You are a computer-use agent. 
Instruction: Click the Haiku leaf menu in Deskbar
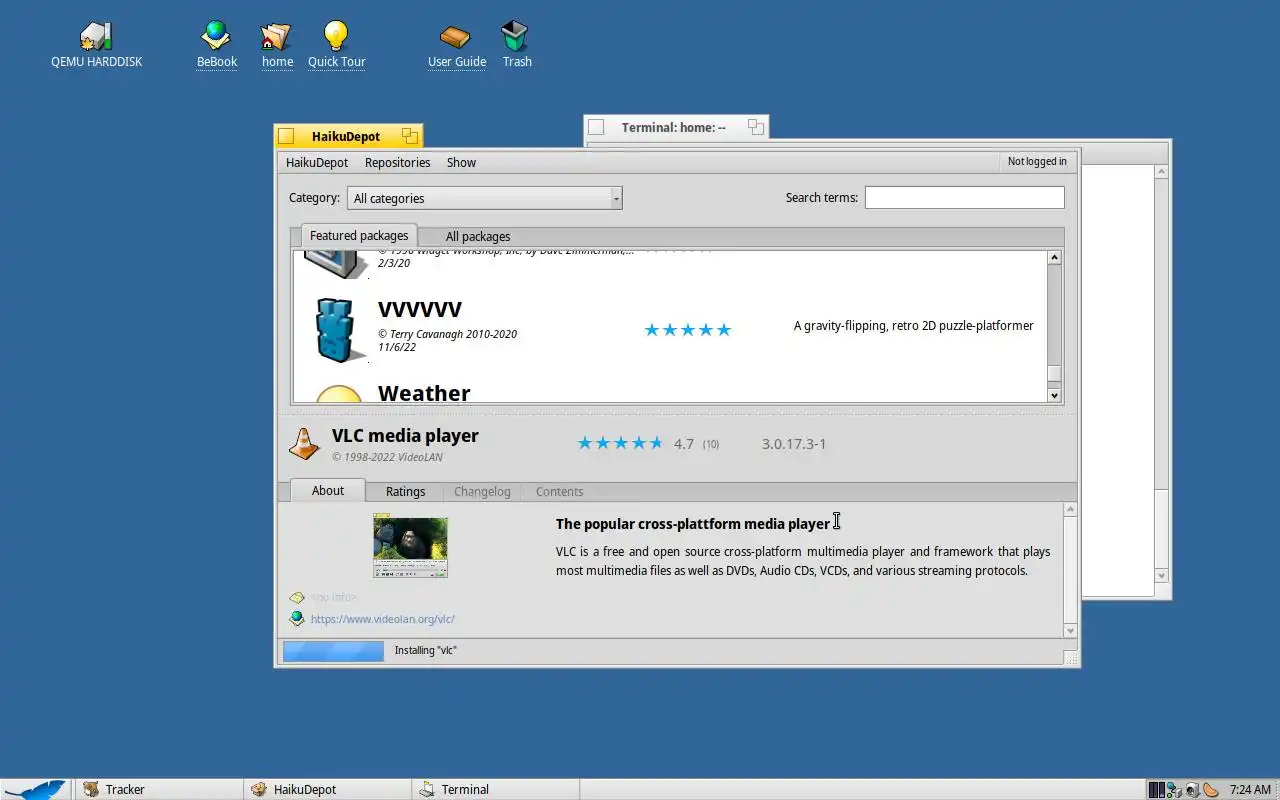point(35,789)
